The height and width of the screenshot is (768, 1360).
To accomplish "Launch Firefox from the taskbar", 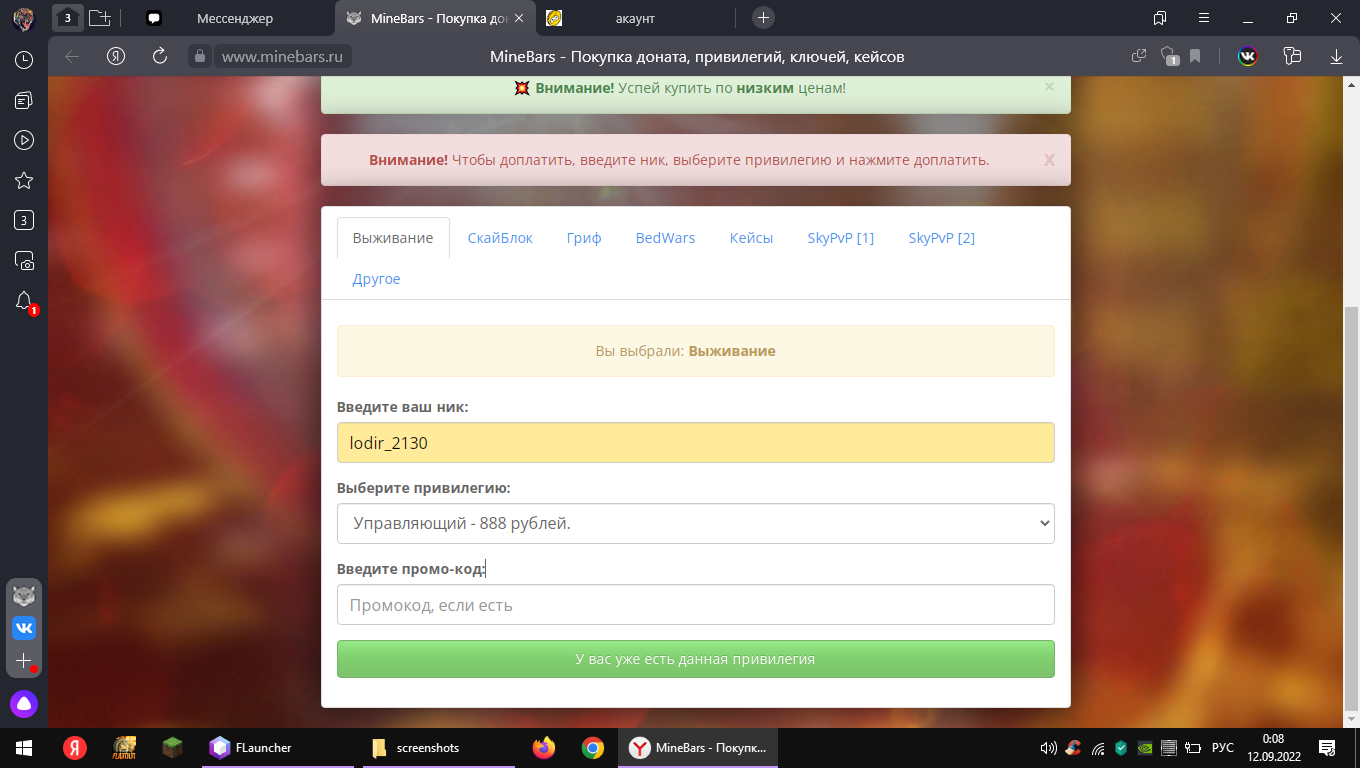I will coord(543,748).
